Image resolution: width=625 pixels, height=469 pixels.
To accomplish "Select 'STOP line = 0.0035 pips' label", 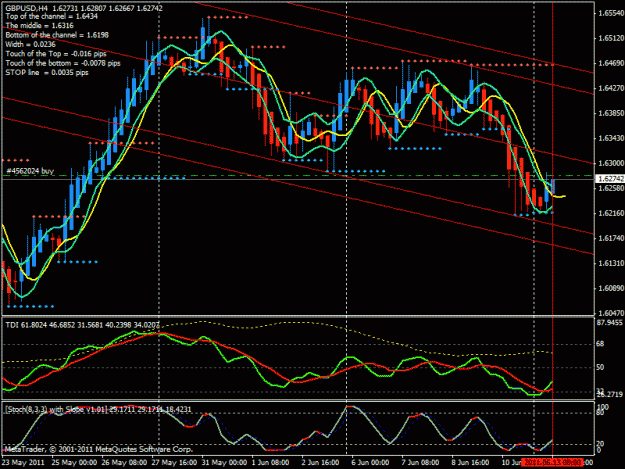I will [47, 73].
